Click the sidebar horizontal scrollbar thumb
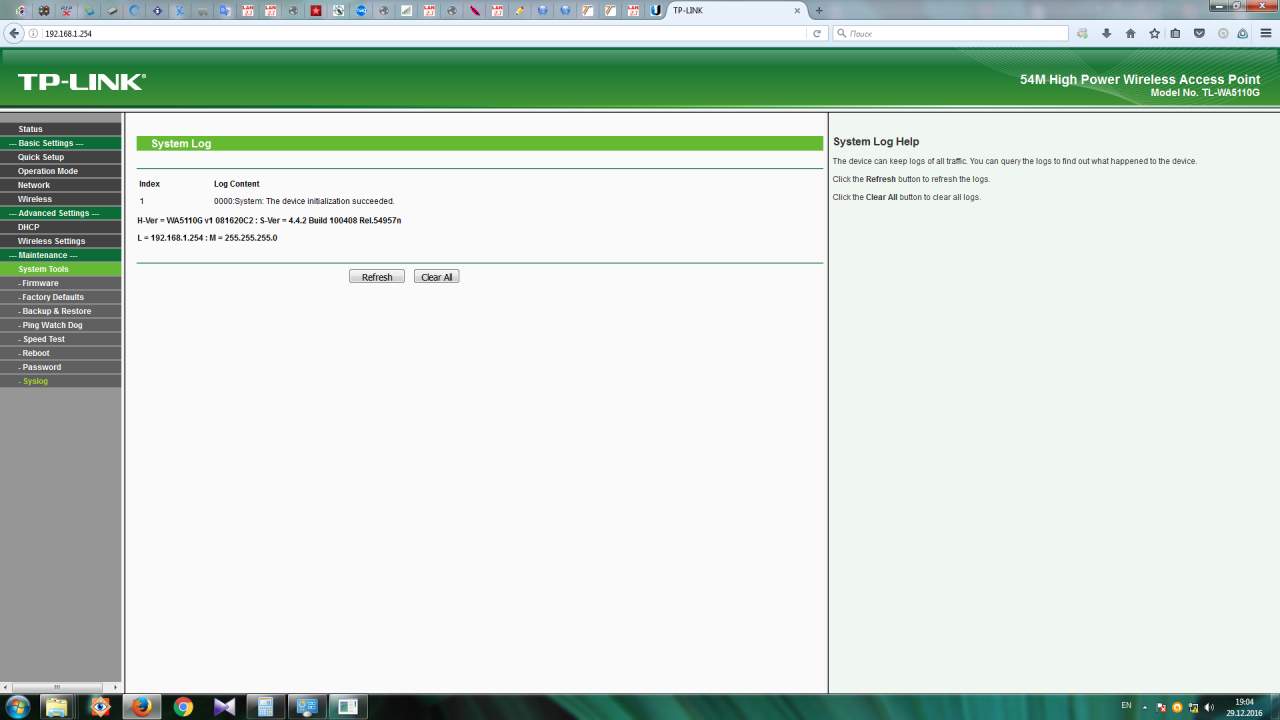 coord(57,687)
